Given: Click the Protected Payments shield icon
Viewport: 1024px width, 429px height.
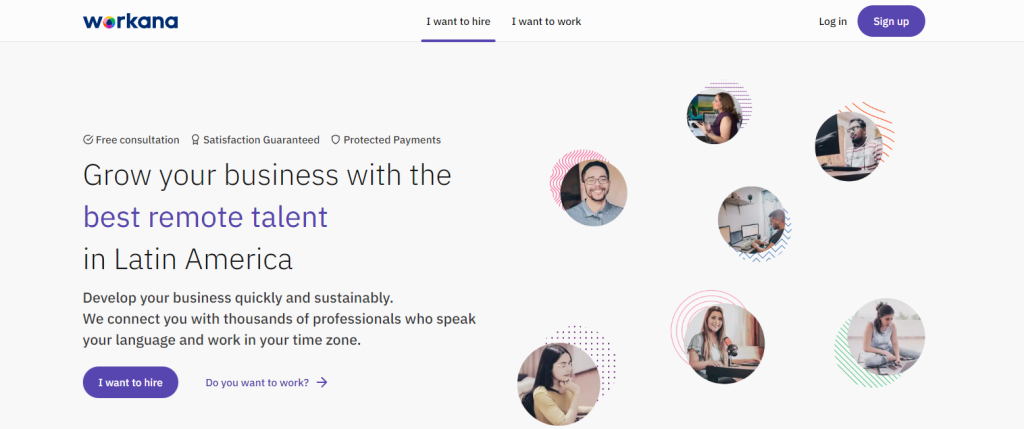Looking at the screenshot, I should [336, 140].
